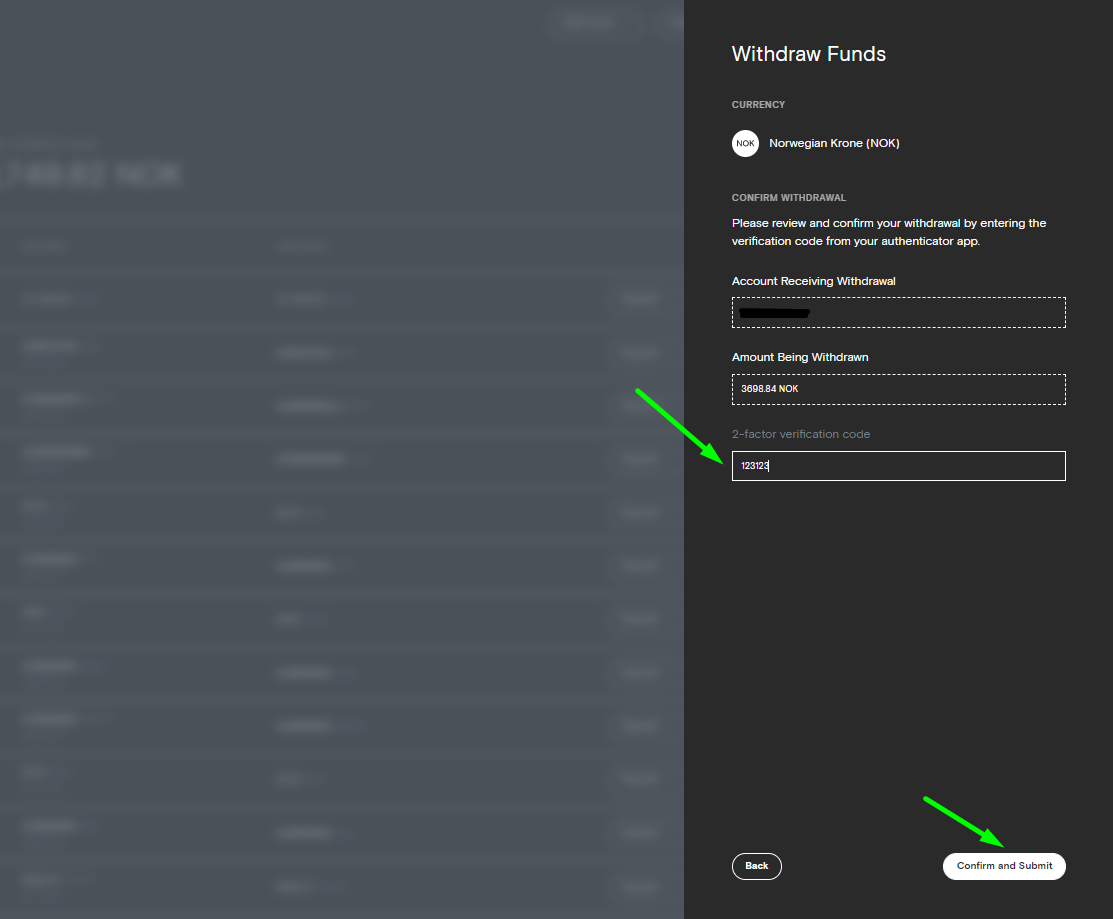Go back with the Back button
Screen dimensions: 1113x919
click(756, 866)
